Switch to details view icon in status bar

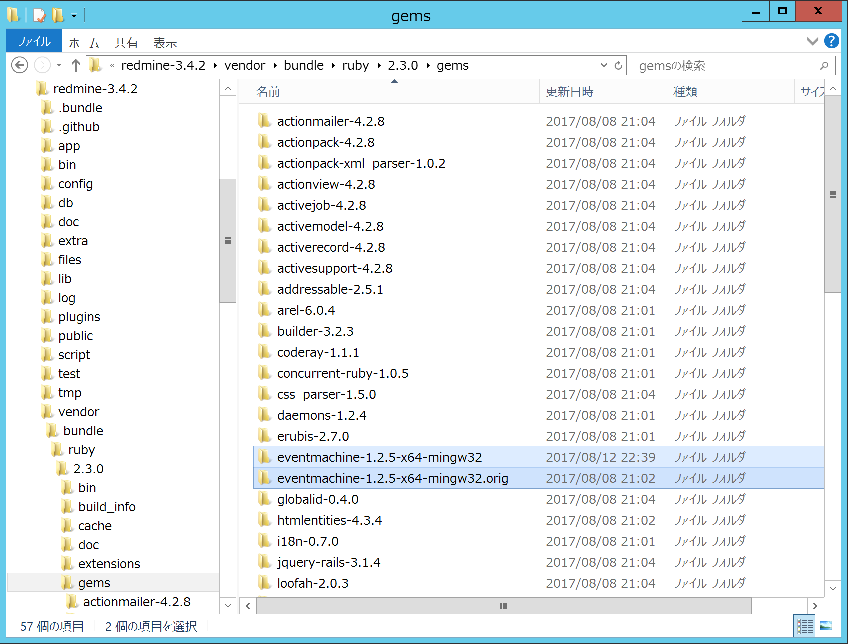click(x=805, y=626)
